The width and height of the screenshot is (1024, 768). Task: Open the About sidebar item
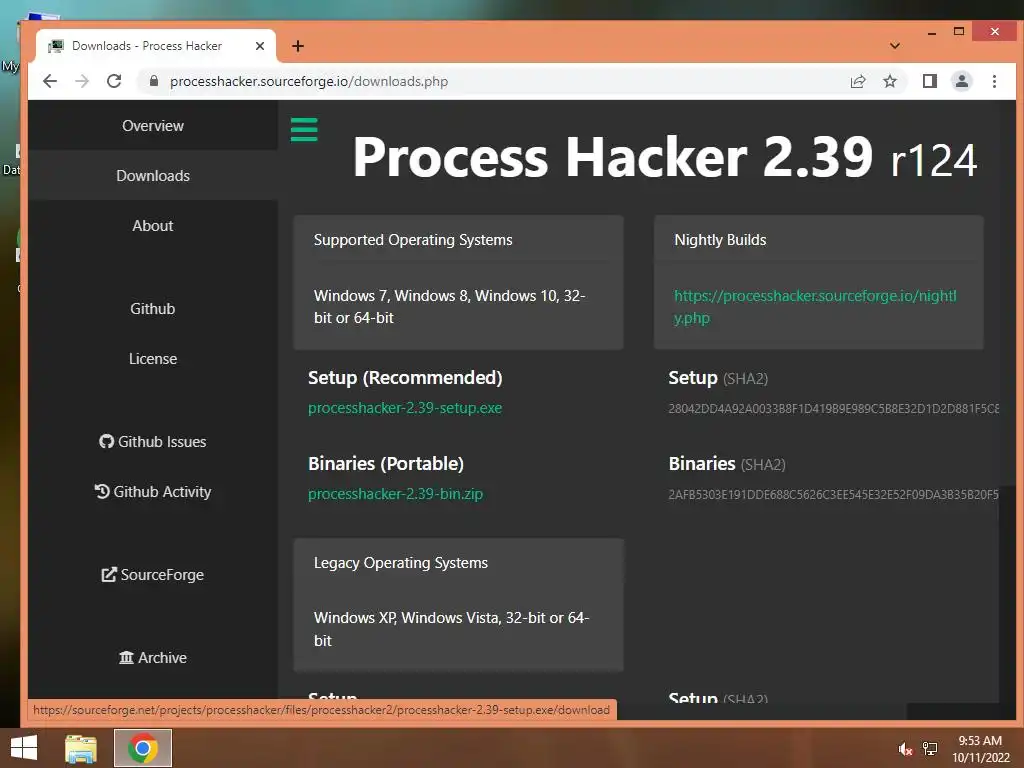(153, 225)
